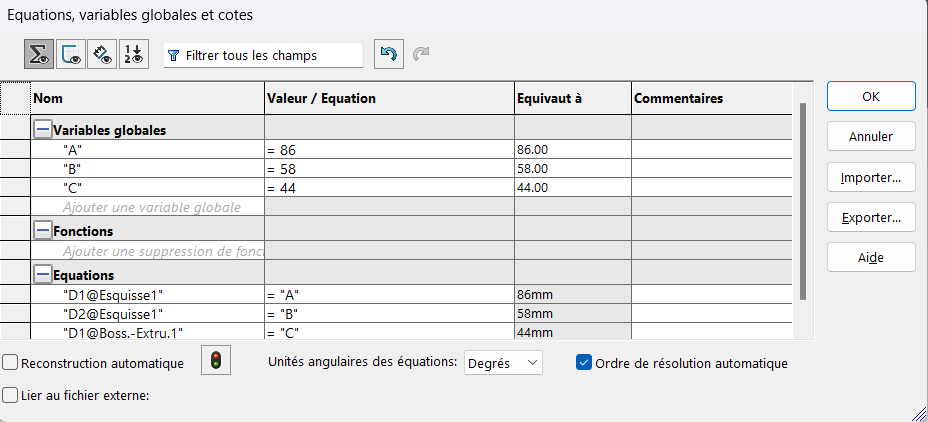This screenshot has width=928, height=422.
Task: Click the redo arrow icon
Action: (x=421, y=55)
